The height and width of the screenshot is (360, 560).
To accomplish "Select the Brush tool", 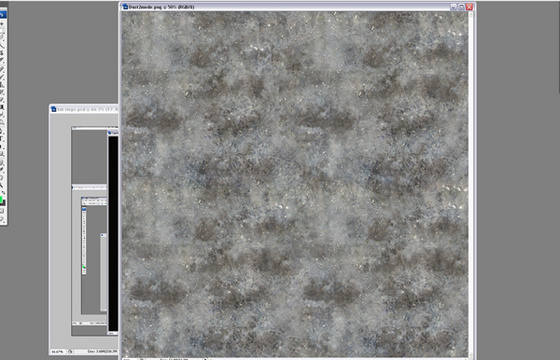I will click(2, 77).
